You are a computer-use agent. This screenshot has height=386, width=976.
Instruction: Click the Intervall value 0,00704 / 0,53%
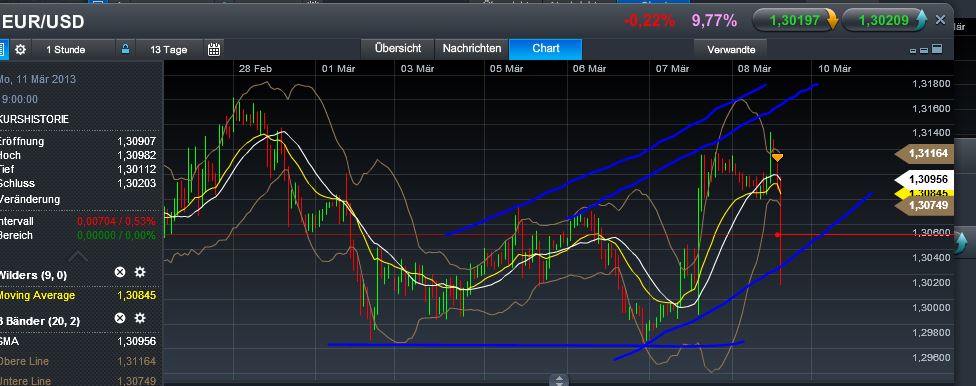[x=116, y=221]
